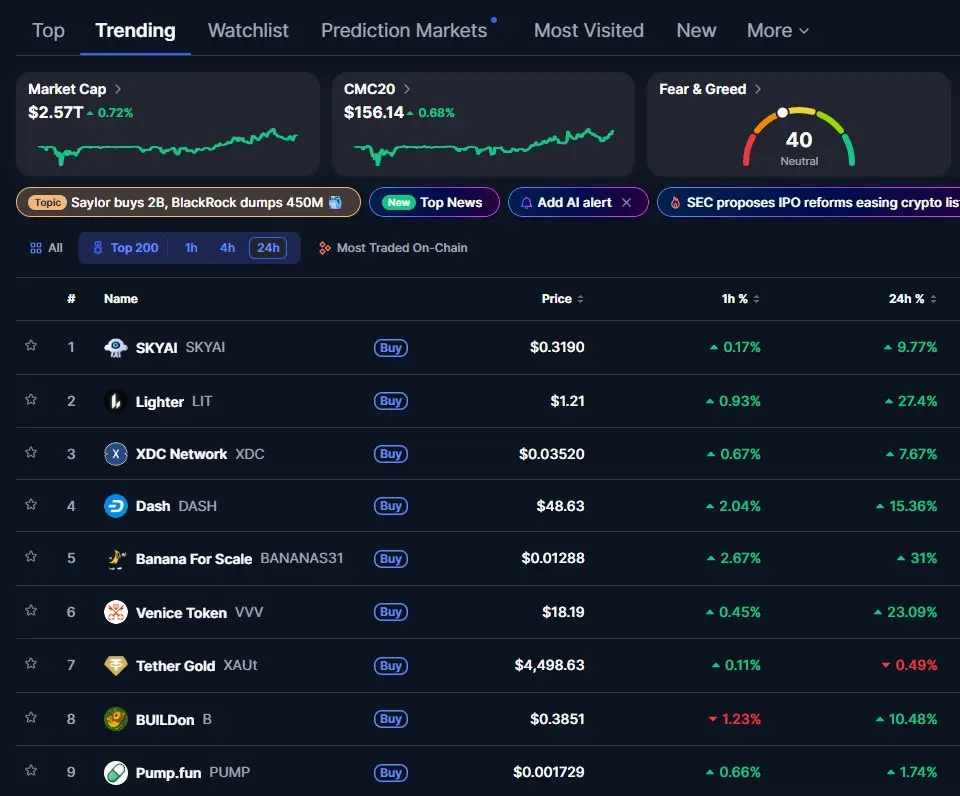Click the # rank column header
This screenshot has height=796, width=960.
click(71, 299)
